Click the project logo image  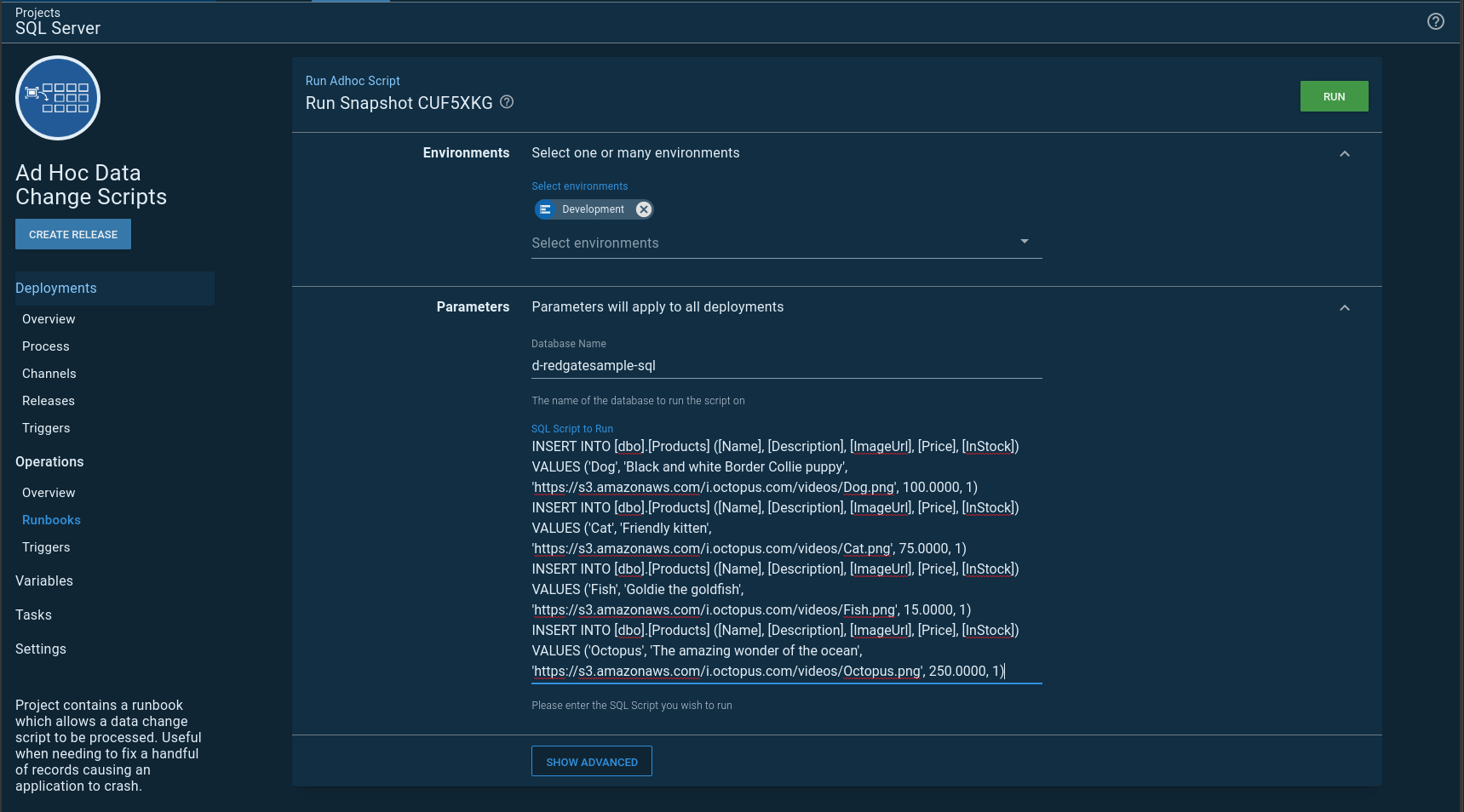click(x=58, y=98)
